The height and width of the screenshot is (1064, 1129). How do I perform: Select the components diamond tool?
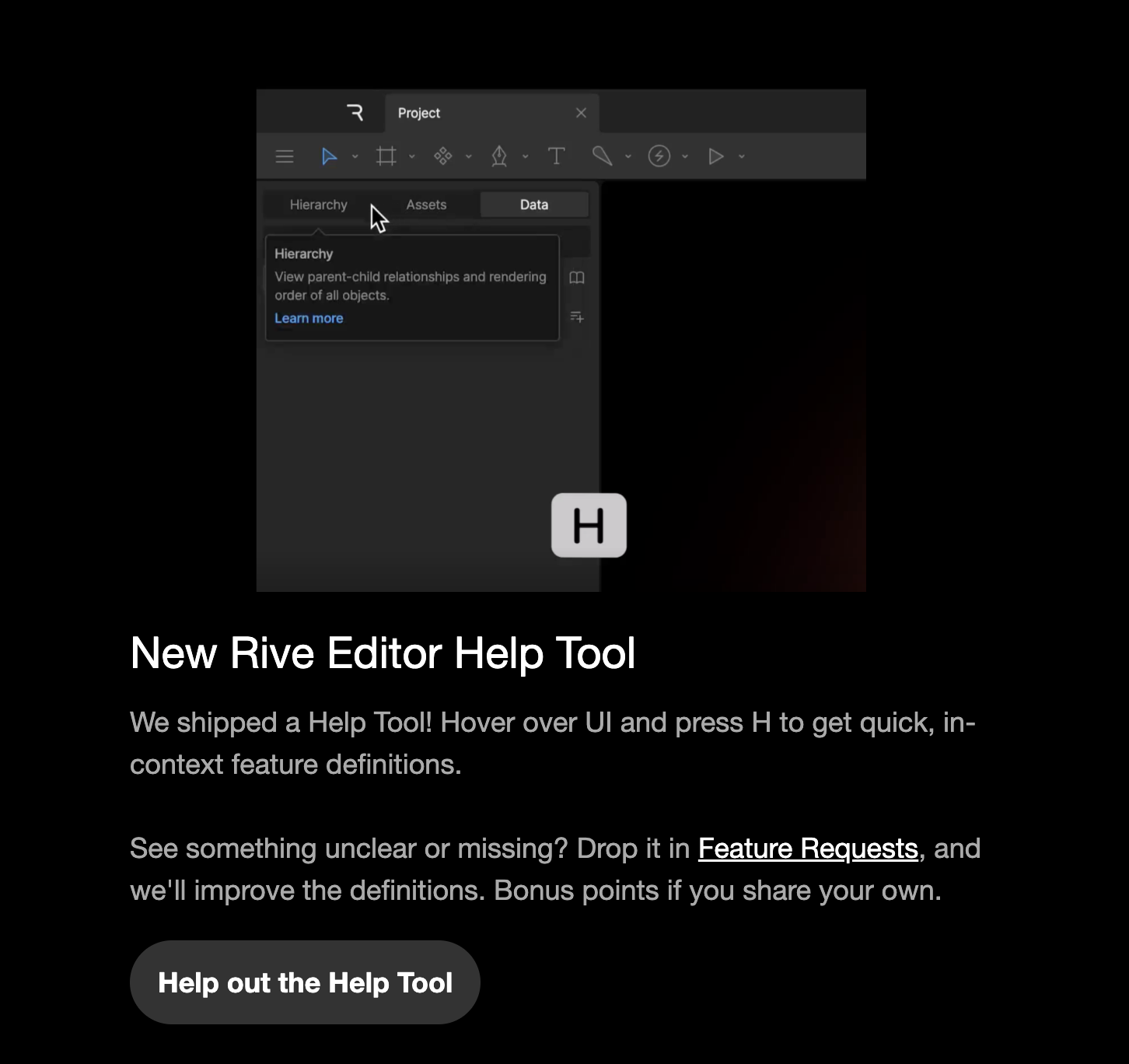coord(442,156)
